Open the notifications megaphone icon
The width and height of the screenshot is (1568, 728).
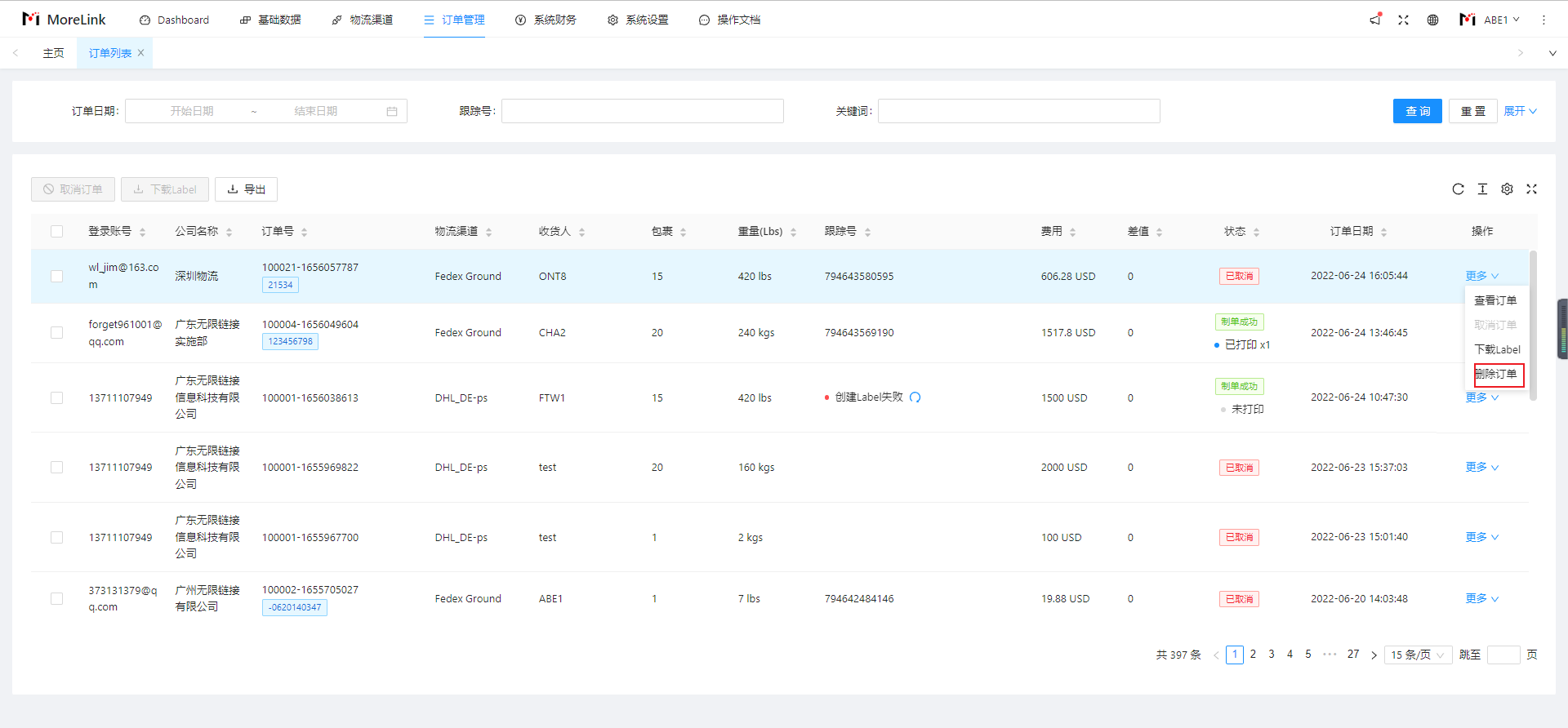coord(1375,20)
